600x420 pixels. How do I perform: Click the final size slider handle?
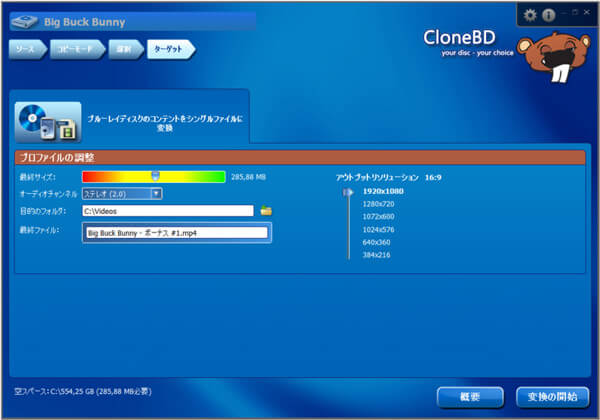[155, 176]
